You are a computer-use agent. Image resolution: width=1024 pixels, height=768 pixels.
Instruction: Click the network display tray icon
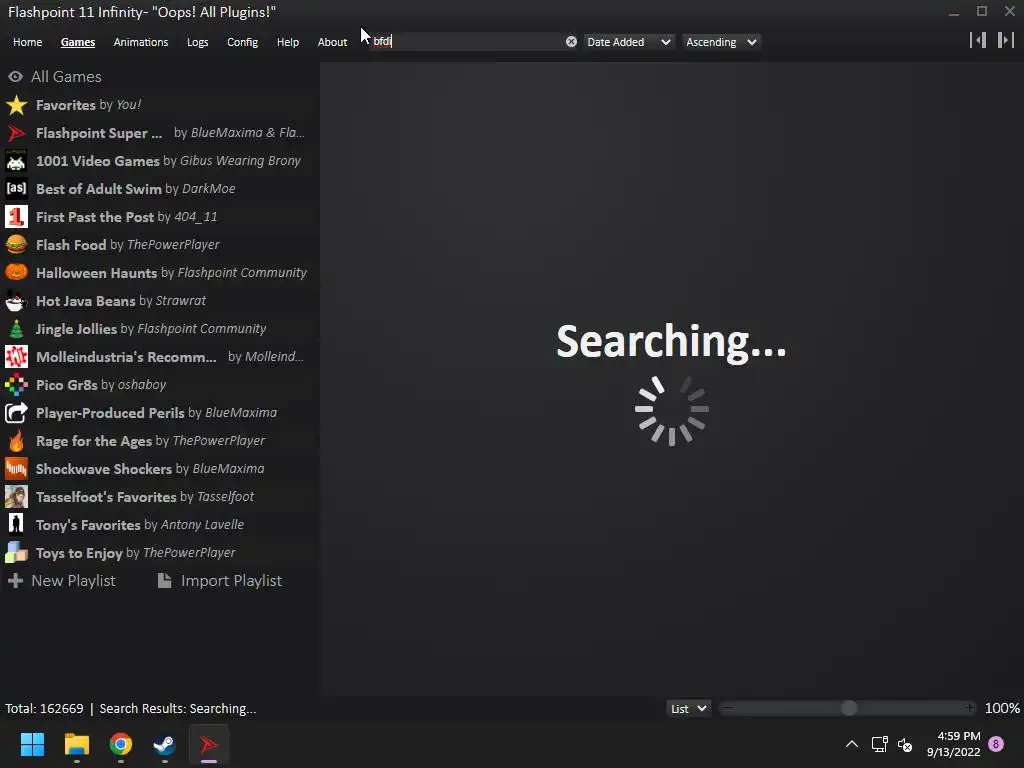coord(879,744)
